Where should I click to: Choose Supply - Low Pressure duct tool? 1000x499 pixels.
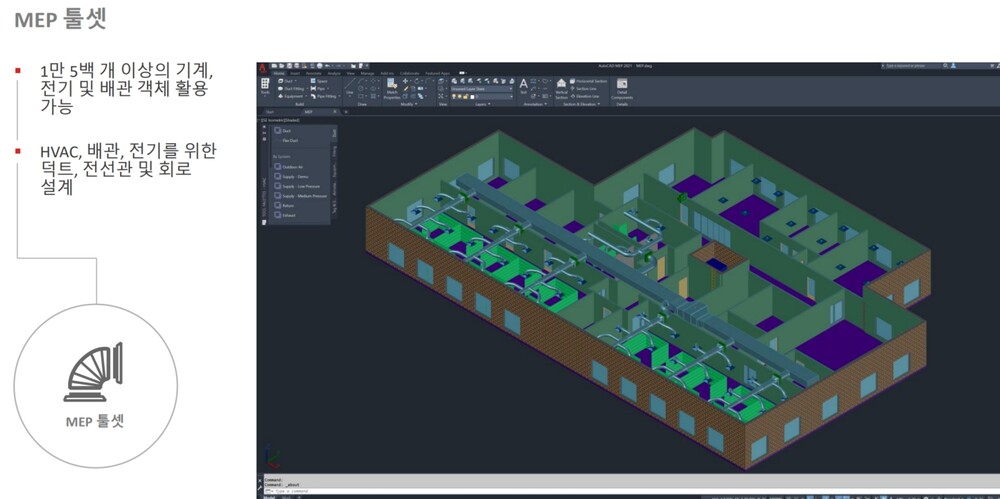click(x=299, y=186)
